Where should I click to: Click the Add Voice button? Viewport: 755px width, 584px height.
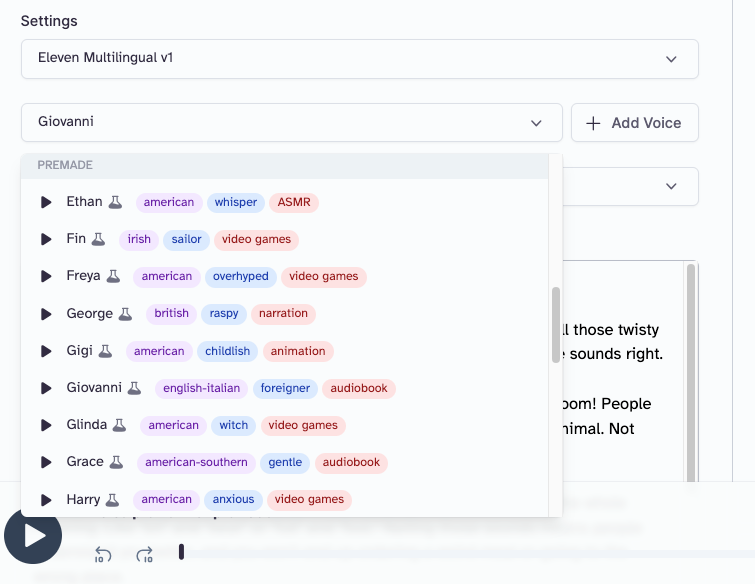coord(634,123)
